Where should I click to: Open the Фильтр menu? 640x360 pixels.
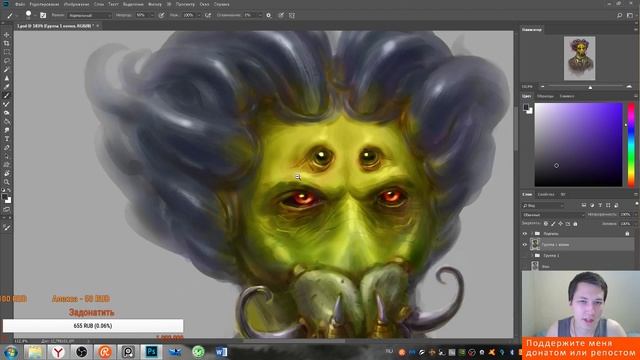155,4
